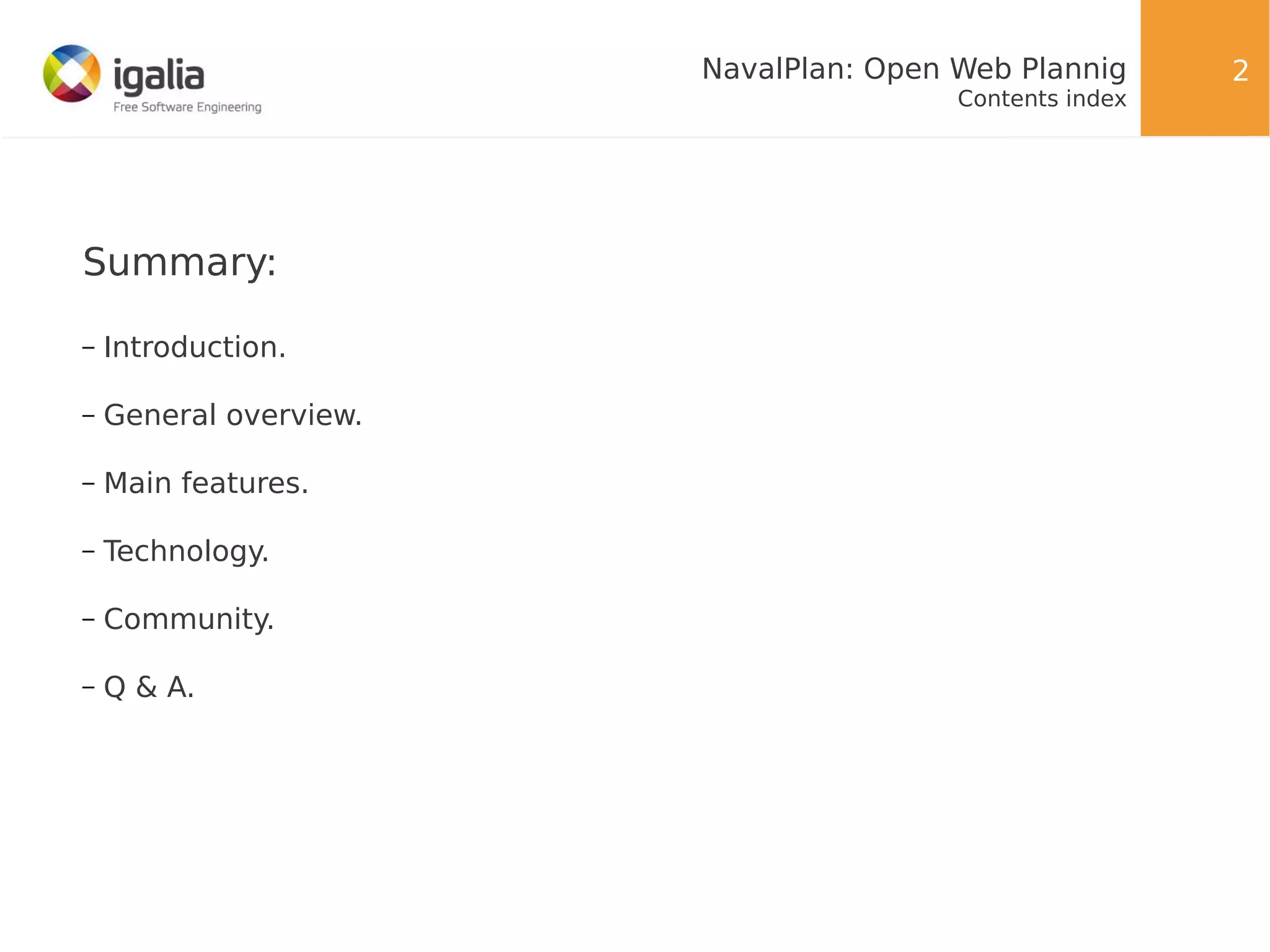Click the dash before General overview
The image size is (1270, 952).
88,416
